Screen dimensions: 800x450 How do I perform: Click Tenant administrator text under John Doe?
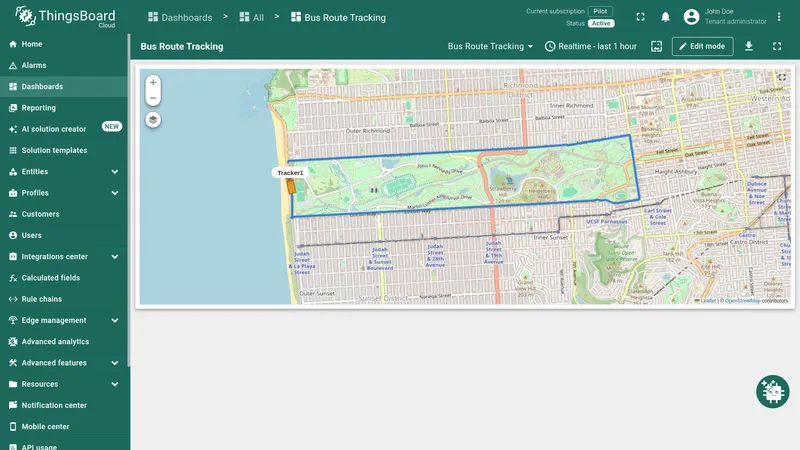(x=735, y=21)
